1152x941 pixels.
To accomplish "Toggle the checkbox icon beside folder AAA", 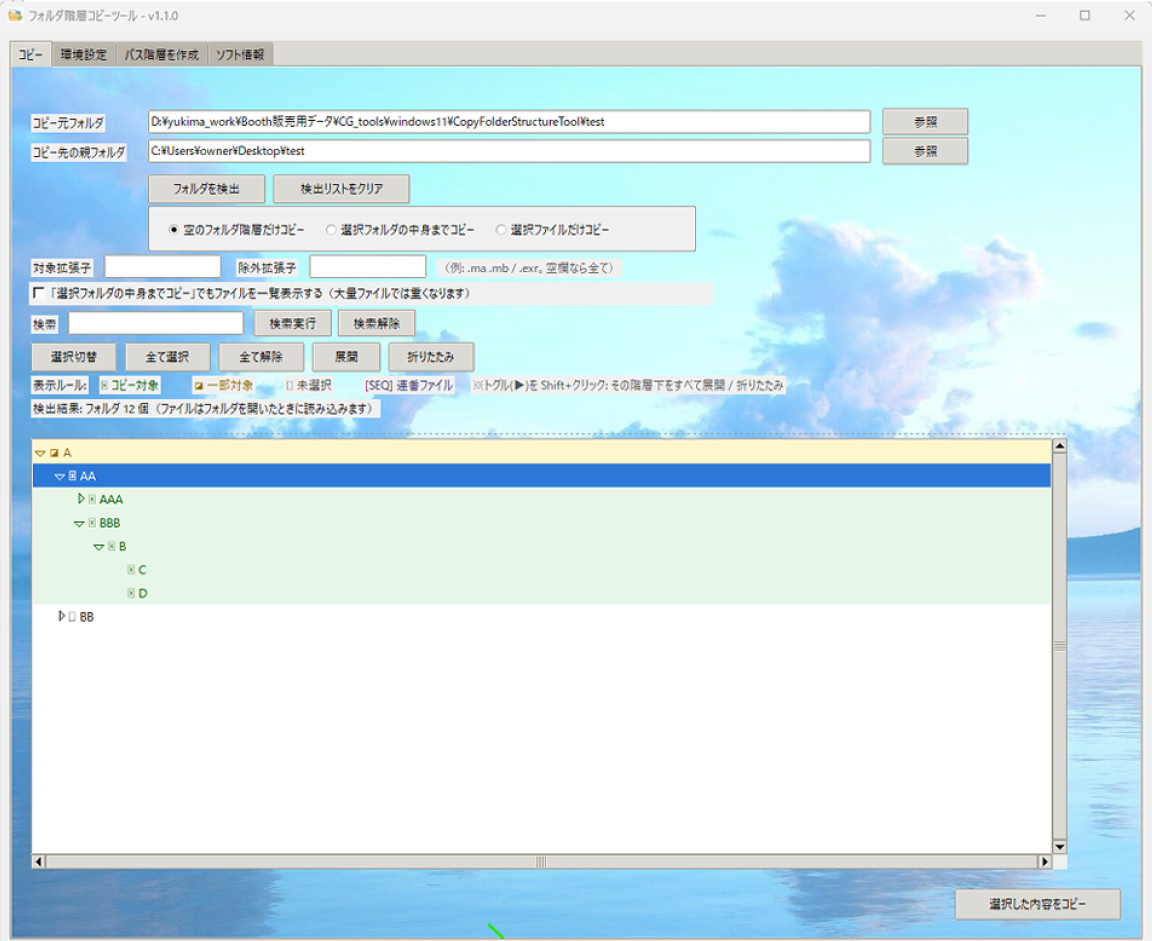I will click(92, 500).
